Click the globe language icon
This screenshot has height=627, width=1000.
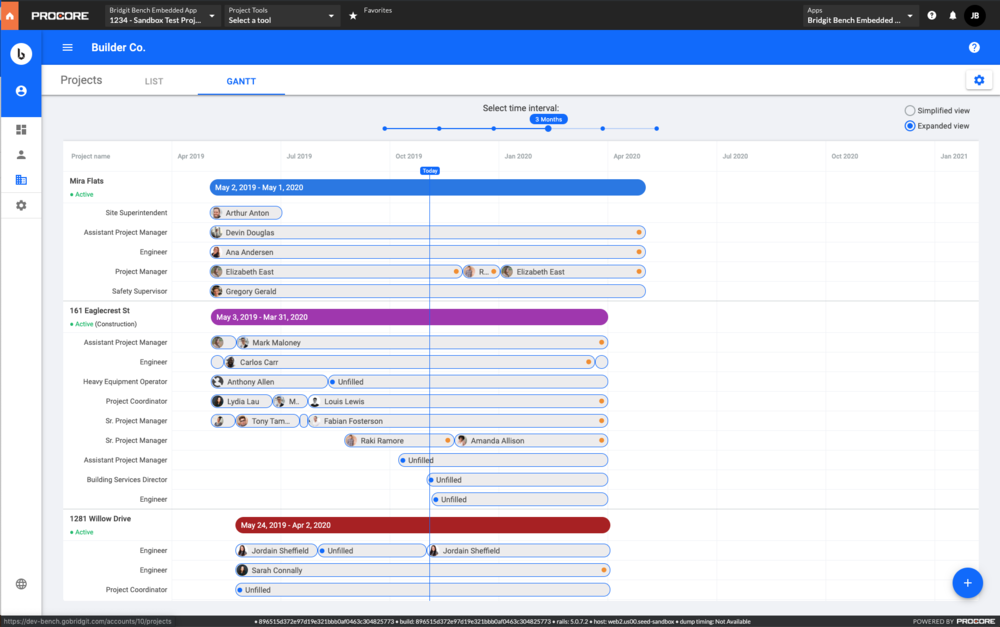[x=21, y=584]
